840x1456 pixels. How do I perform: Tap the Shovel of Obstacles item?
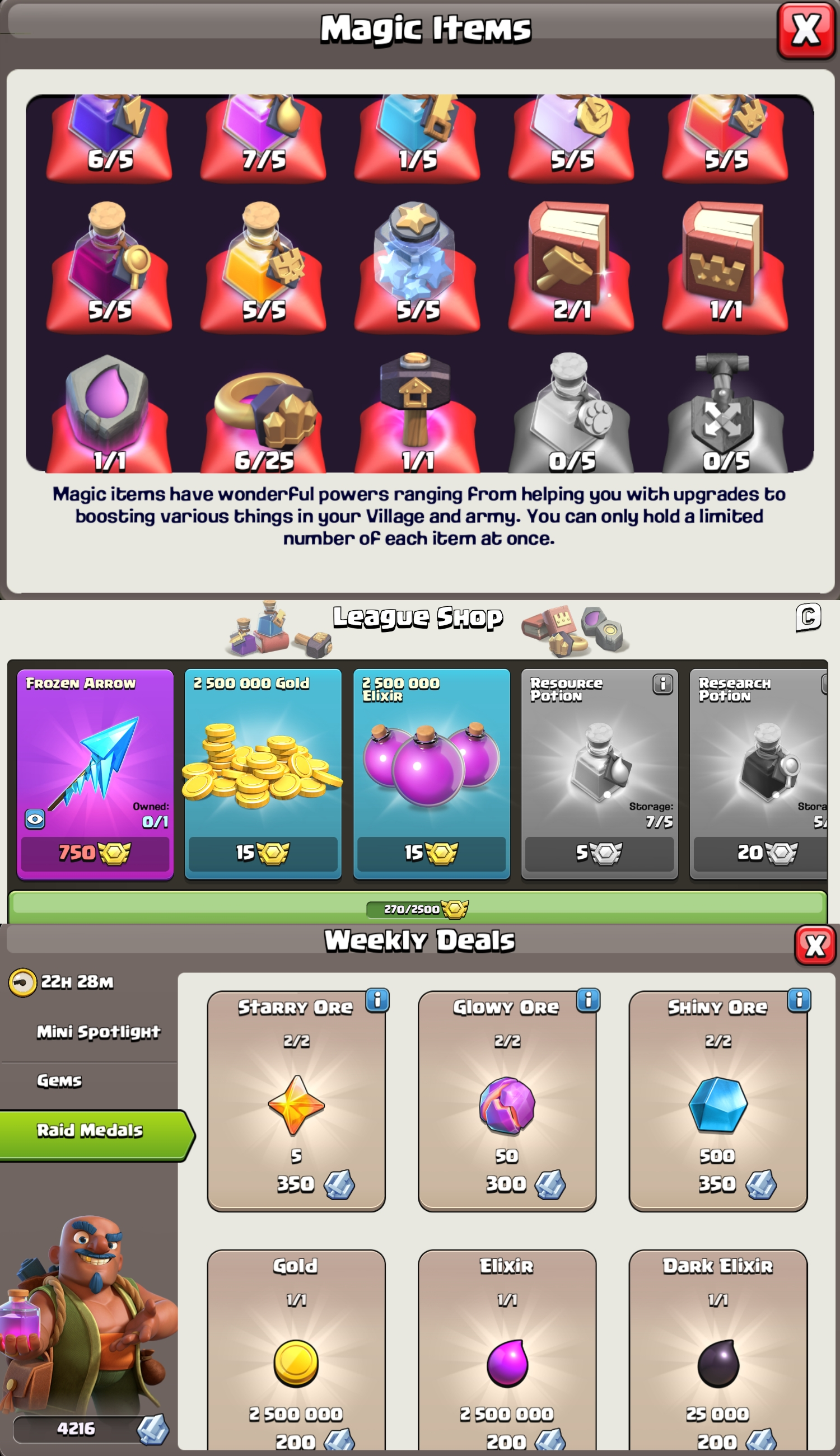coord(725,413)
